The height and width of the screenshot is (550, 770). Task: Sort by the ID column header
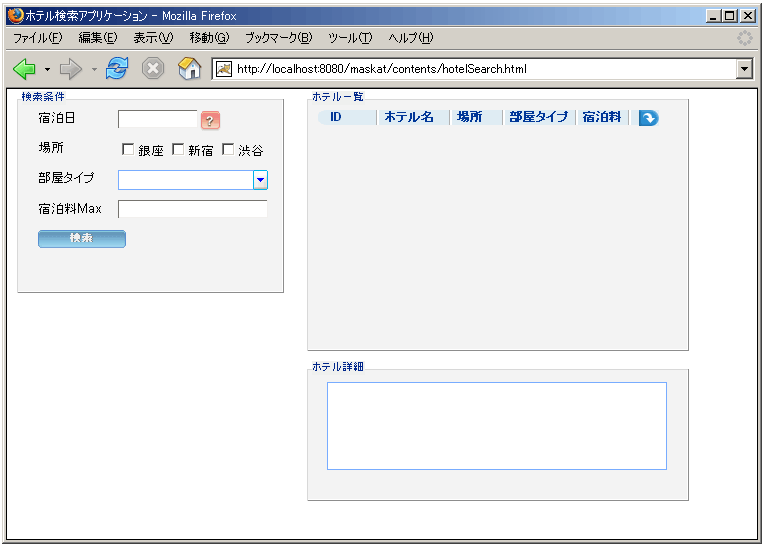347,117
